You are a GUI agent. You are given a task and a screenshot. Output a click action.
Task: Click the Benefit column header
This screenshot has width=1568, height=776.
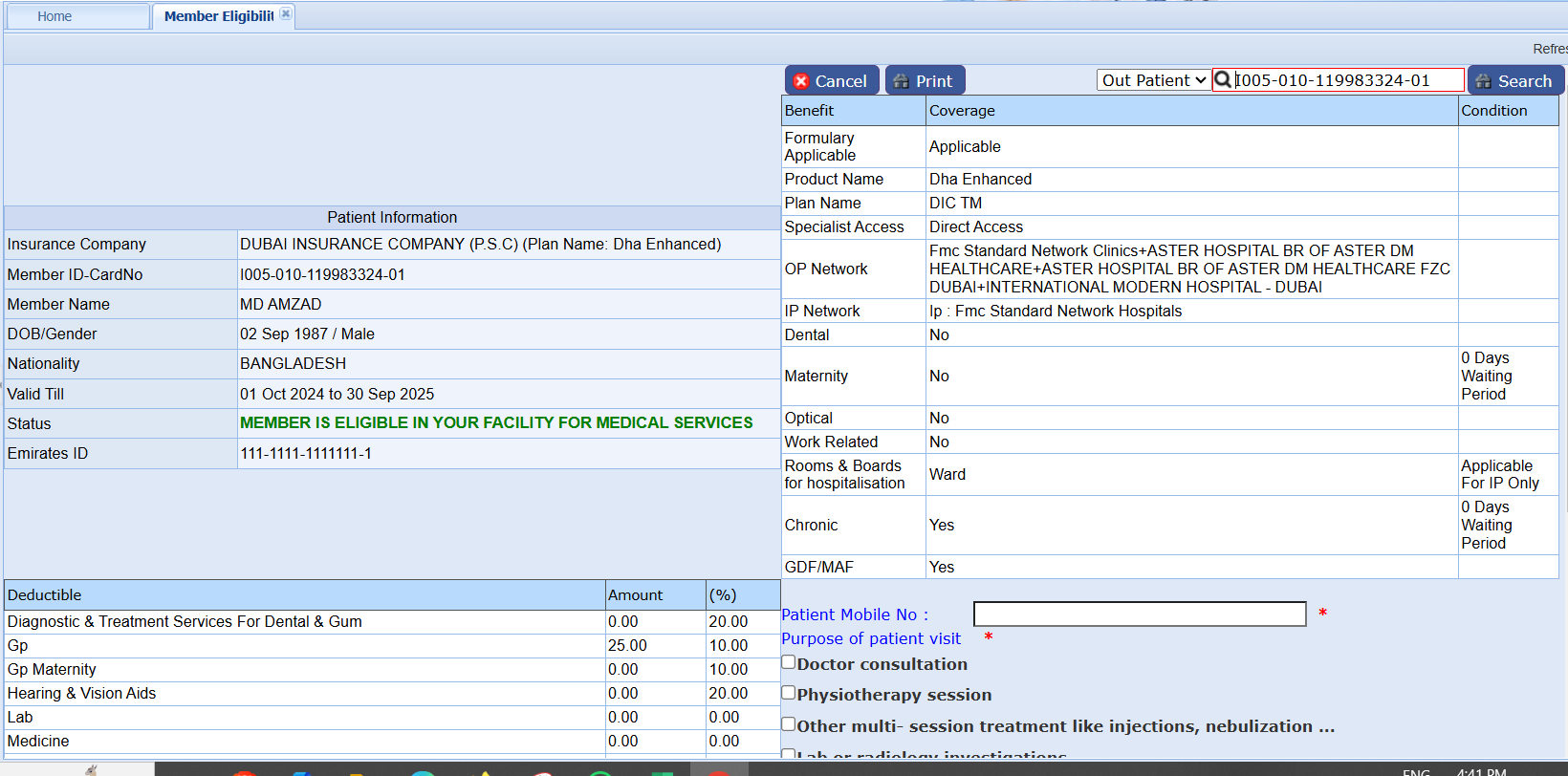[x=809, y=111]
